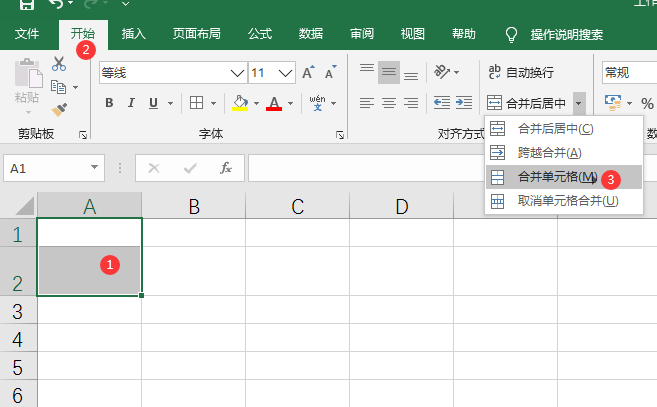Toggle 自动换行 wrap text
The height and width of the screenshot is (407, 657).
click(x=521, y=73)
